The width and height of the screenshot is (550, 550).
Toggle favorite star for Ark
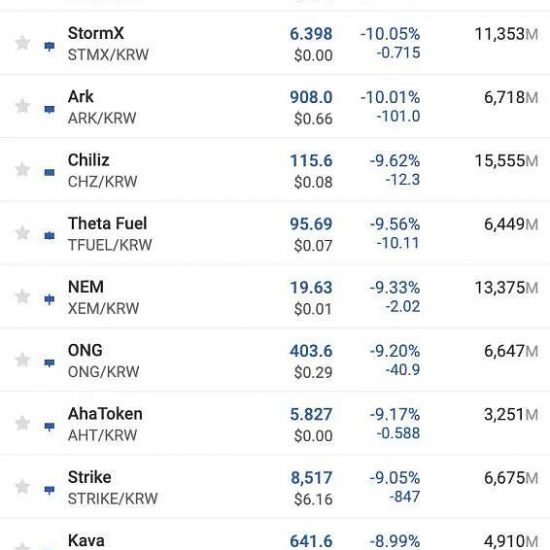(x=23, y=106)
